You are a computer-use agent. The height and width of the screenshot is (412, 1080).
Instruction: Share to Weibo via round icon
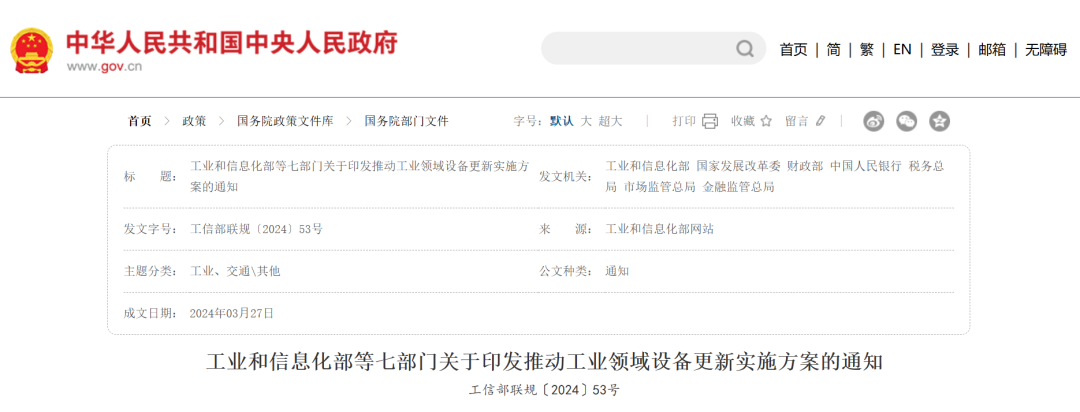(874, 121)
